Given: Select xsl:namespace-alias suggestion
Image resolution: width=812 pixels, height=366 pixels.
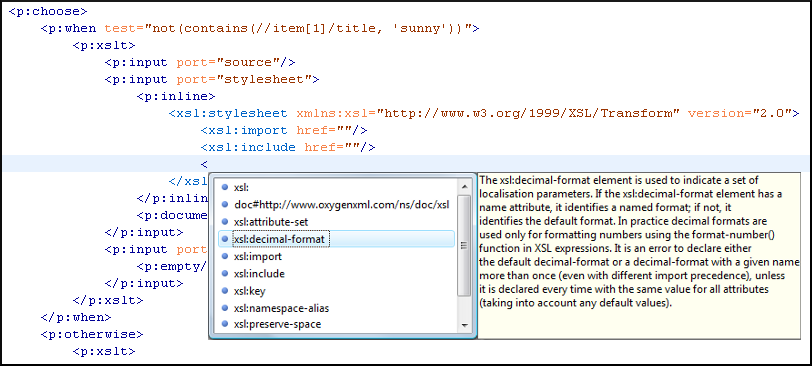Looking at the screenshot, I should [x=337, y=308].
